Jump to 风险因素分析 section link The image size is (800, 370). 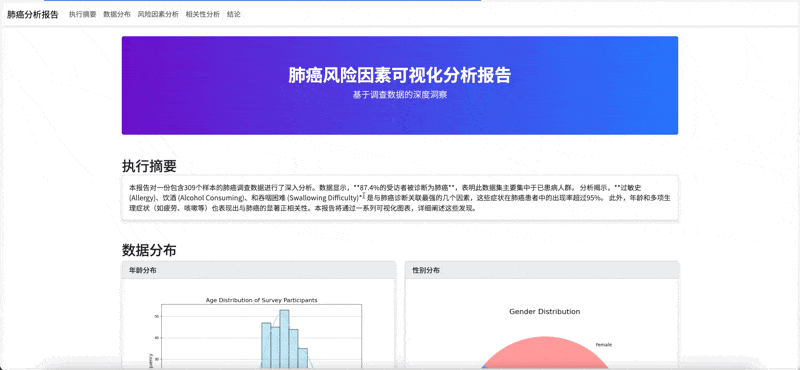click(158, 14)
